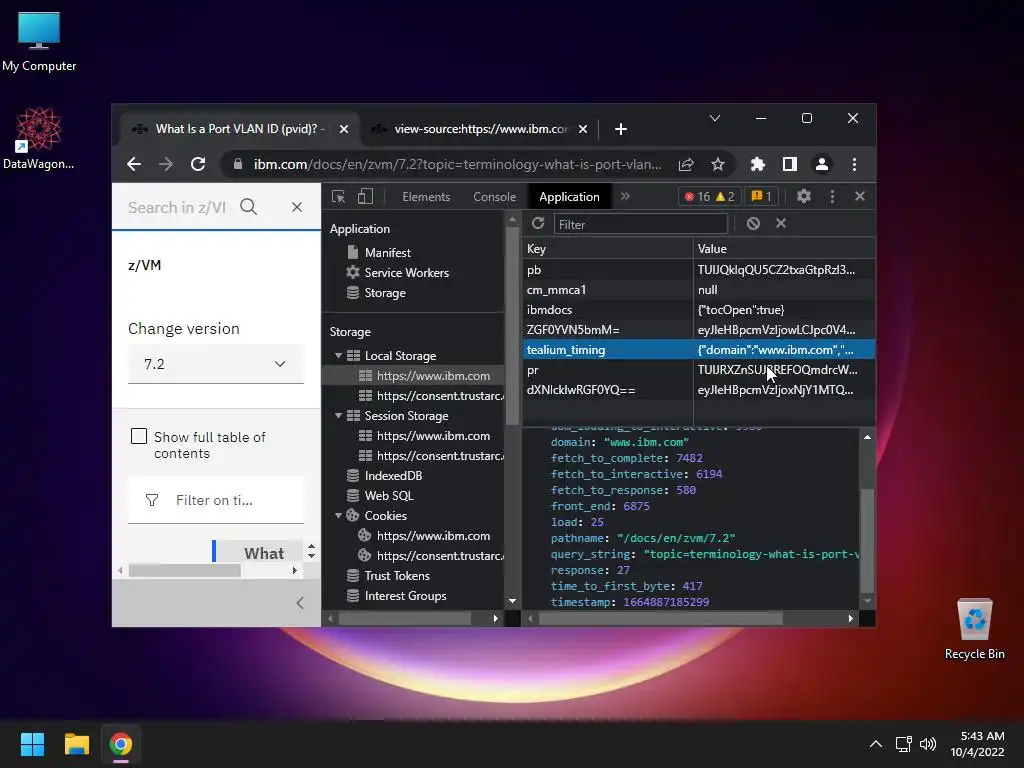This screenshot has height=768, width=1024.
Task: Close the DevTools panel
Action: [859, 196]
